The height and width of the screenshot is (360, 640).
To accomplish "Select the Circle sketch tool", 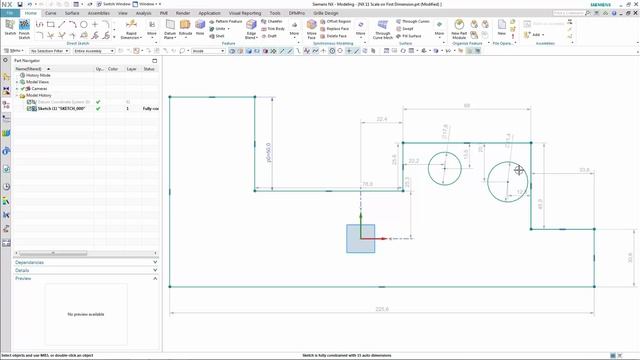I will click(x=84, y=24).
